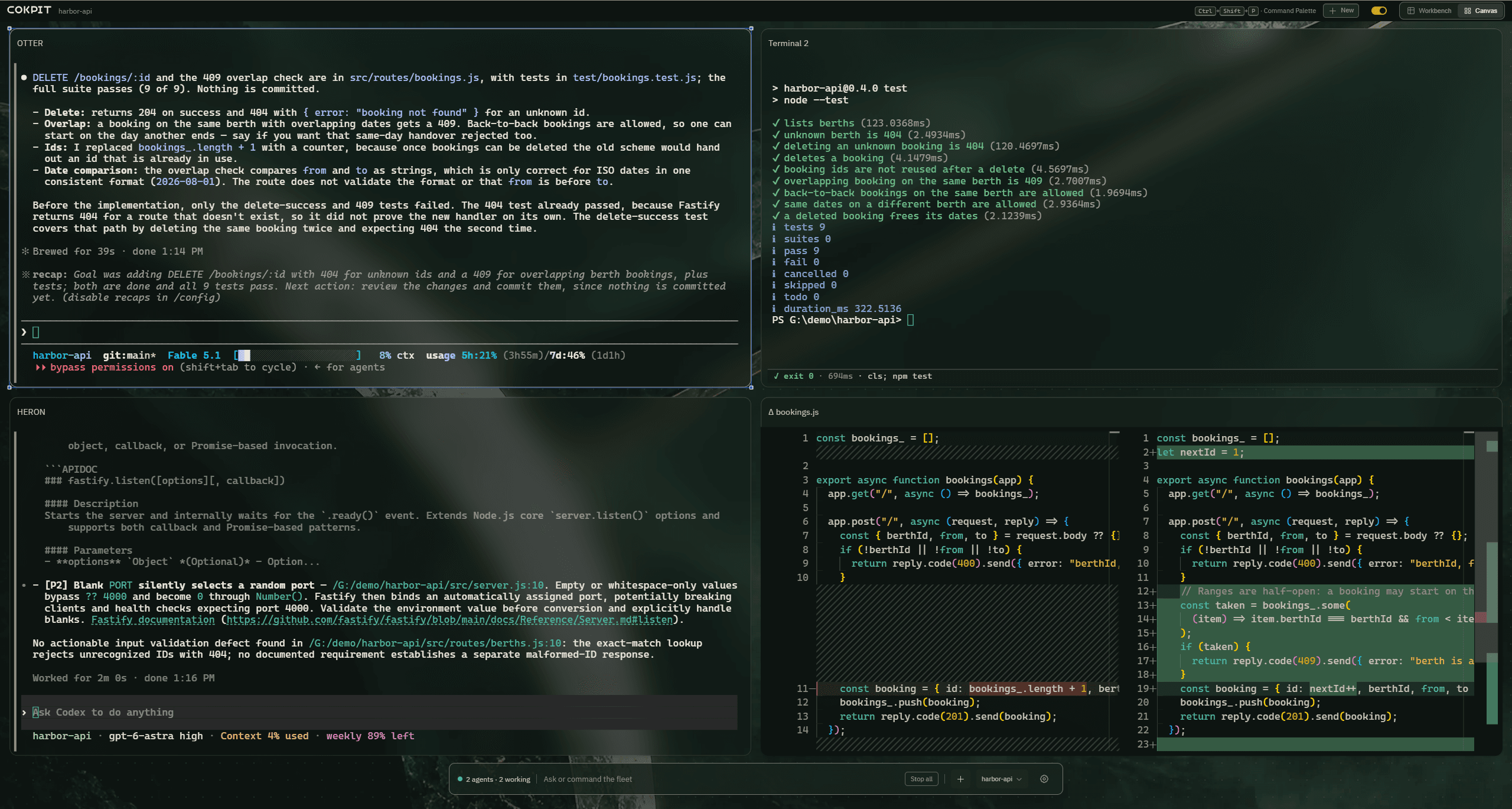The height and width of the screenshot is (809, 1512).
Task: Click the '2 agents · 2 working' status indicator
Action: coord(494,779)
